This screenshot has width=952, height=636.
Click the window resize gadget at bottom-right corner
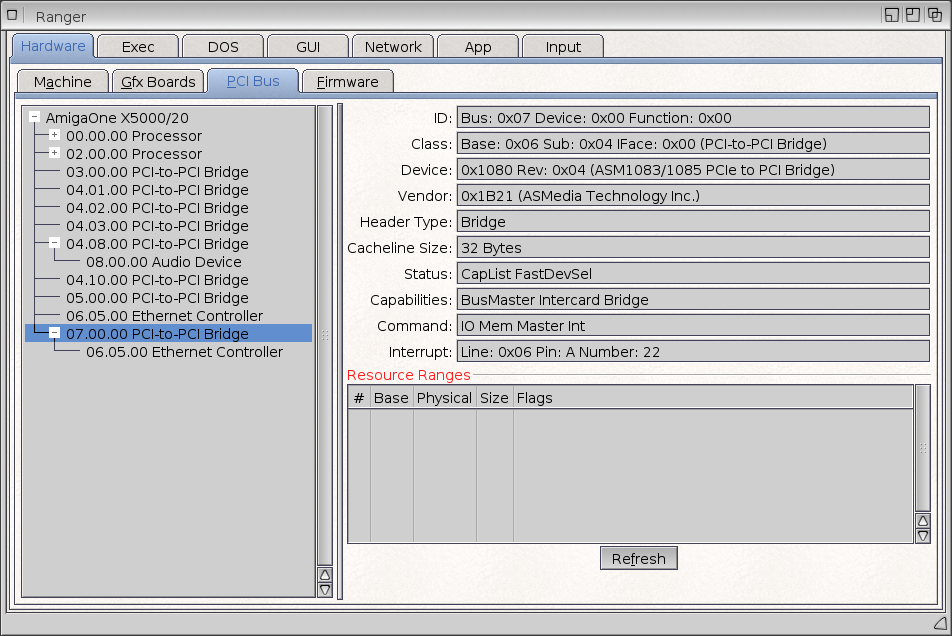tap(939, 623)
